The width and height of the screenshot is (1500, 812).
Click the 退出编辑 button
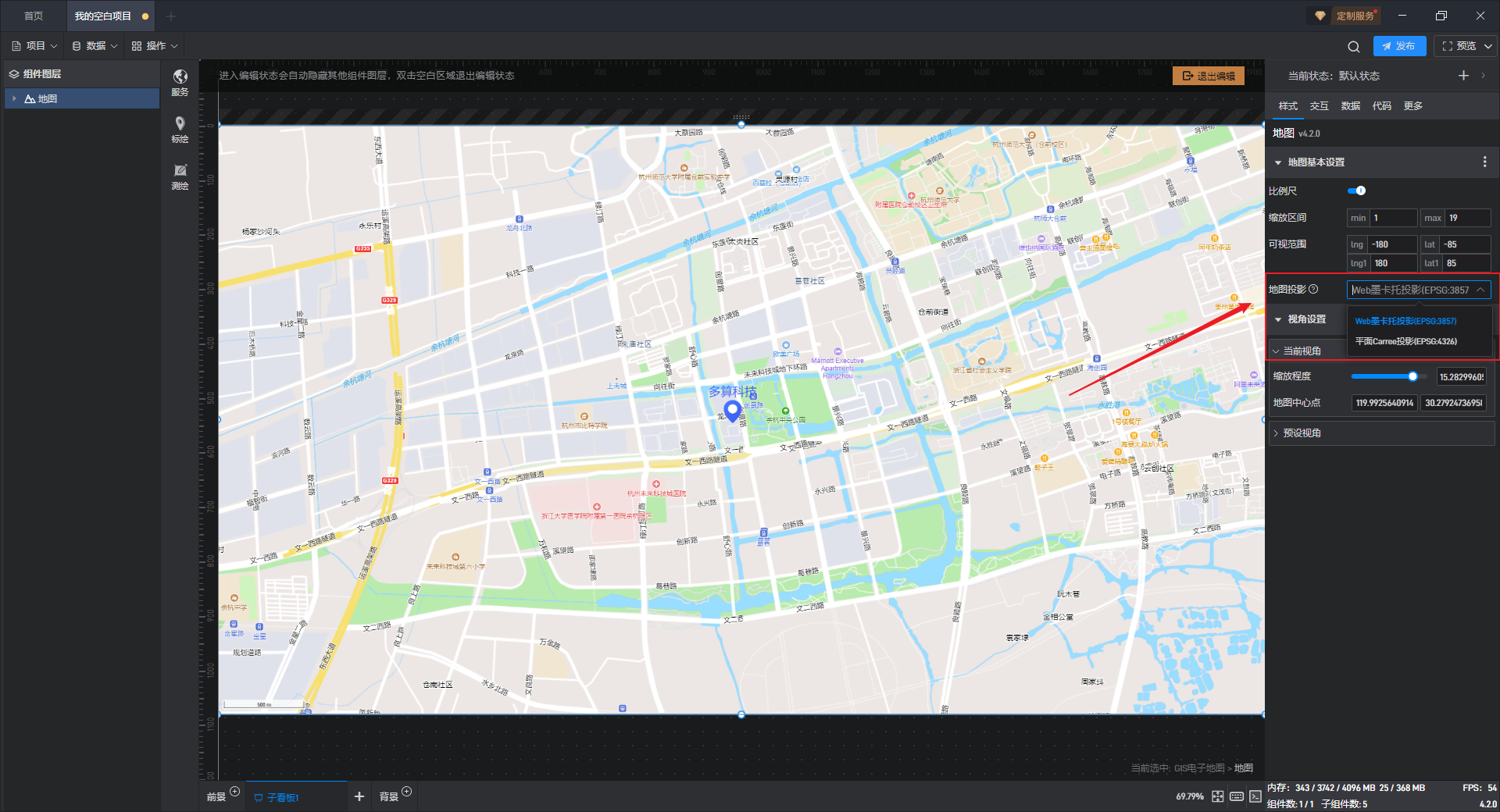(1209, 76)
